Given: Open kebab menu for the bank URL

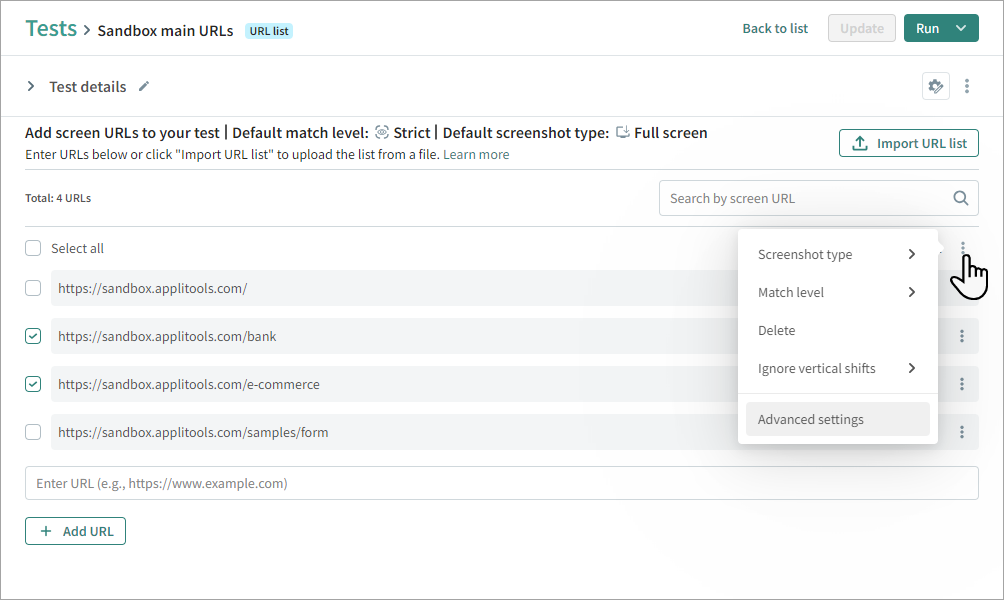Looking at the screenshot, I should (x=962, y=336).
